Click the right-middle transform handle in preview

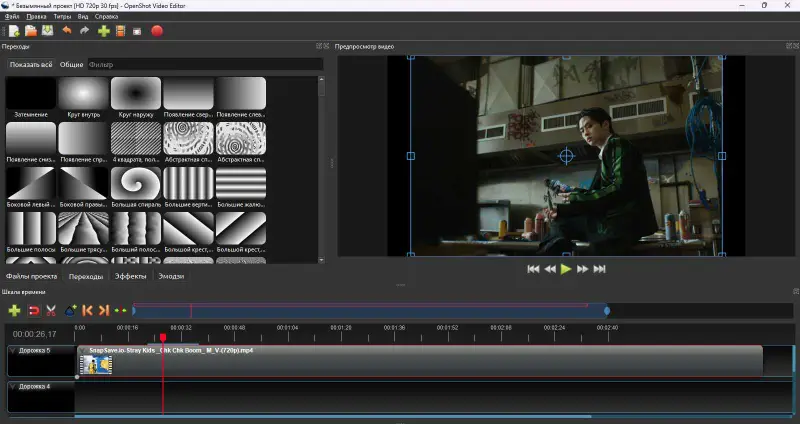pyautogui.click(x=721, y=156)
